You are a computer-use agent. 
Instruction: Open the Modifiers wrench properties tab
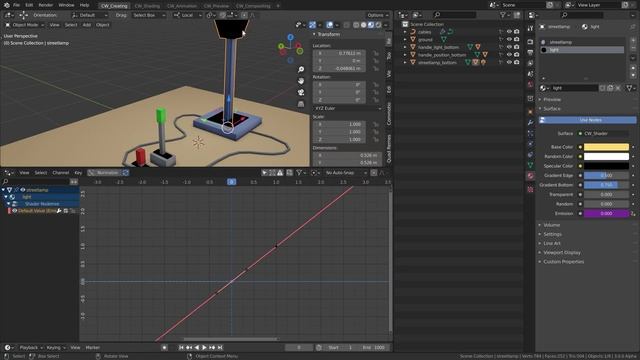pyautogui.click(x=530, y=122)
